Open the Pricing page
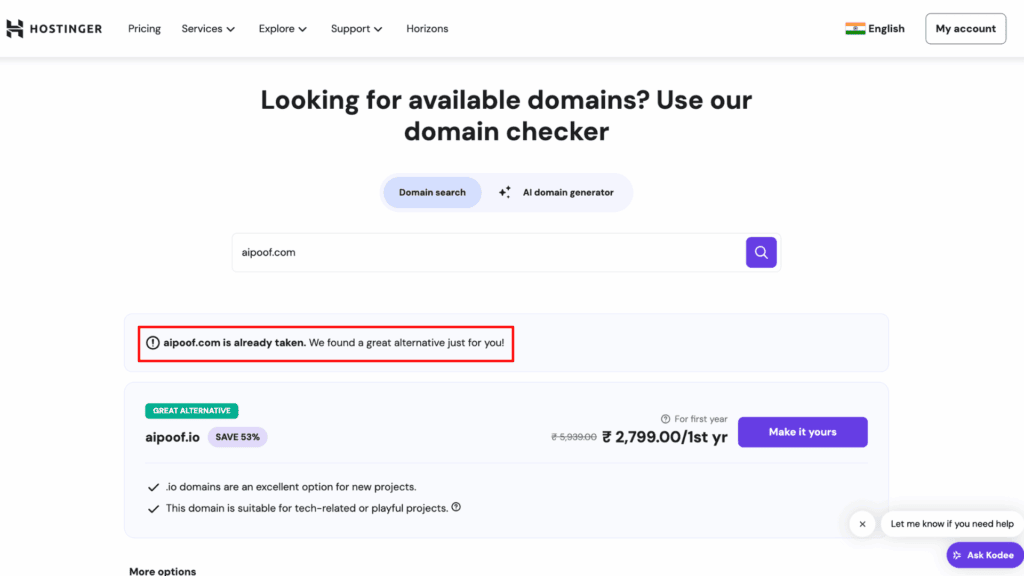The image size is (1024, 576). coord(144,28)
